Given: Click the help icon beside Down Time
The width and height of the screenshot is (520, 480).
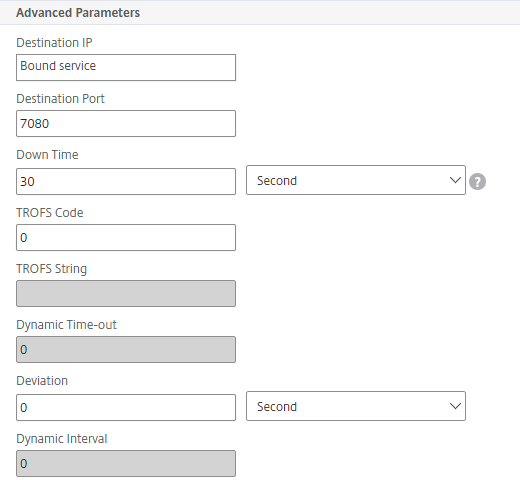Looking at the screenshot, I should 477,182.
